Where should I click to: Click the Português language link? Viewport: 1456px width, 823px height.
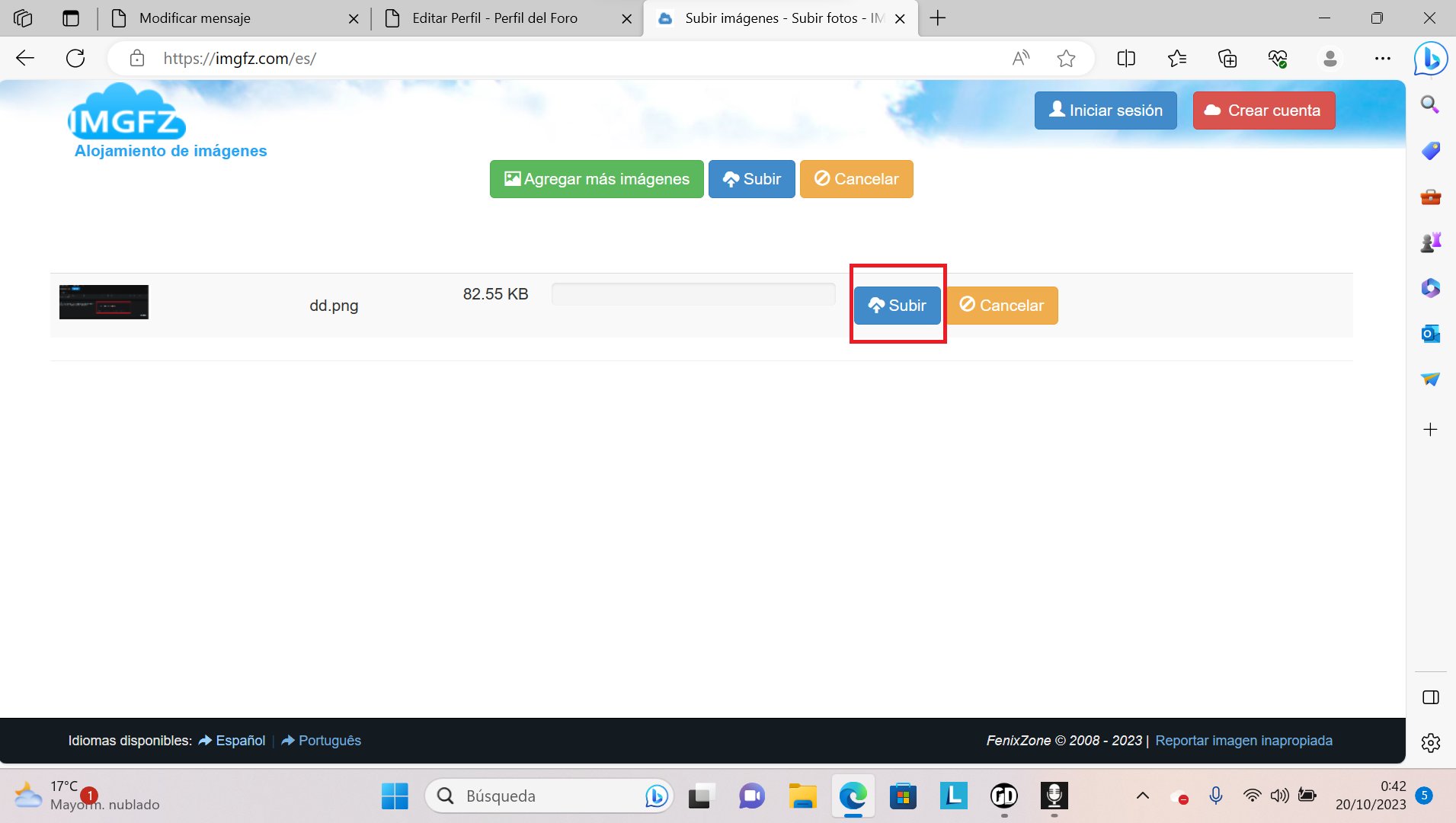(329, 741)
